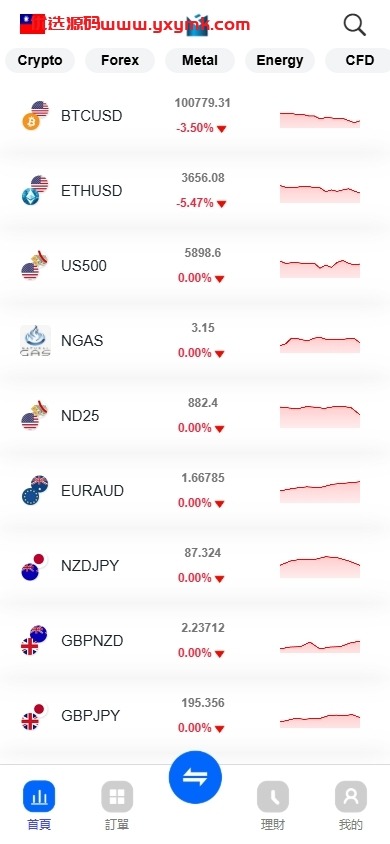Select the GBPJPY price 195.356

(203, 703)
